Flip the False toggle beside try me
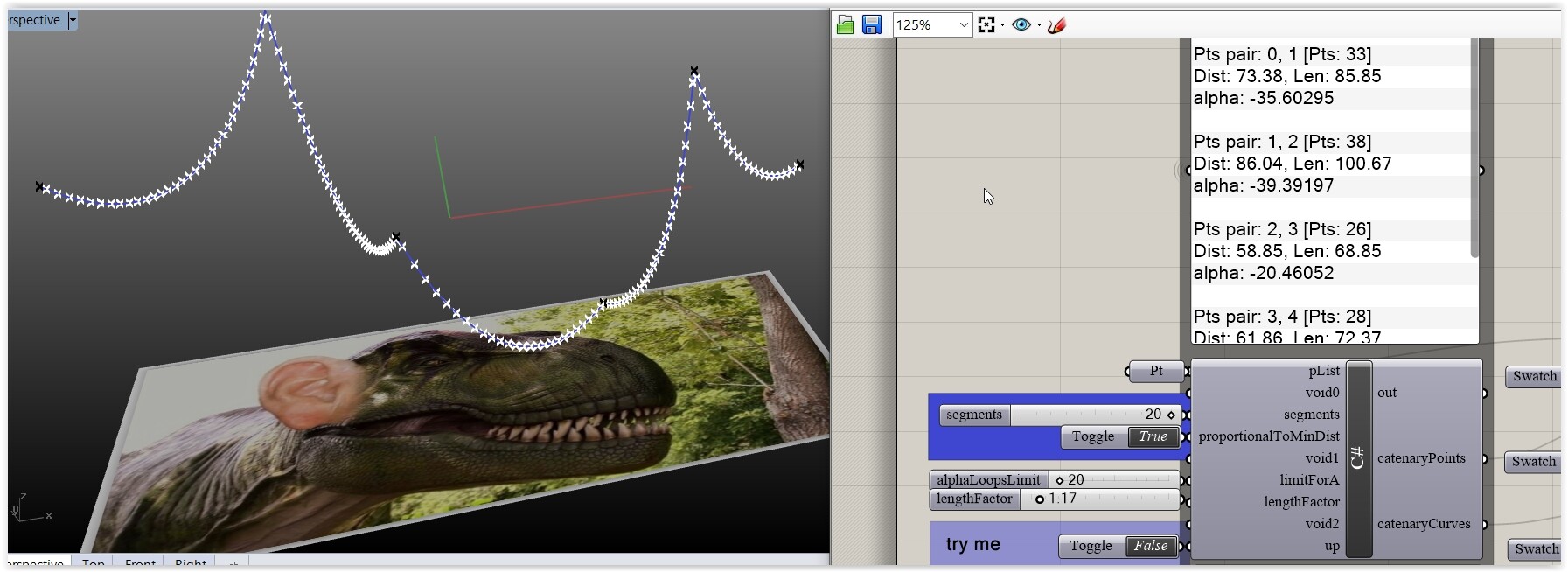Screen dimensions: 1568x572 (1151, 546)
